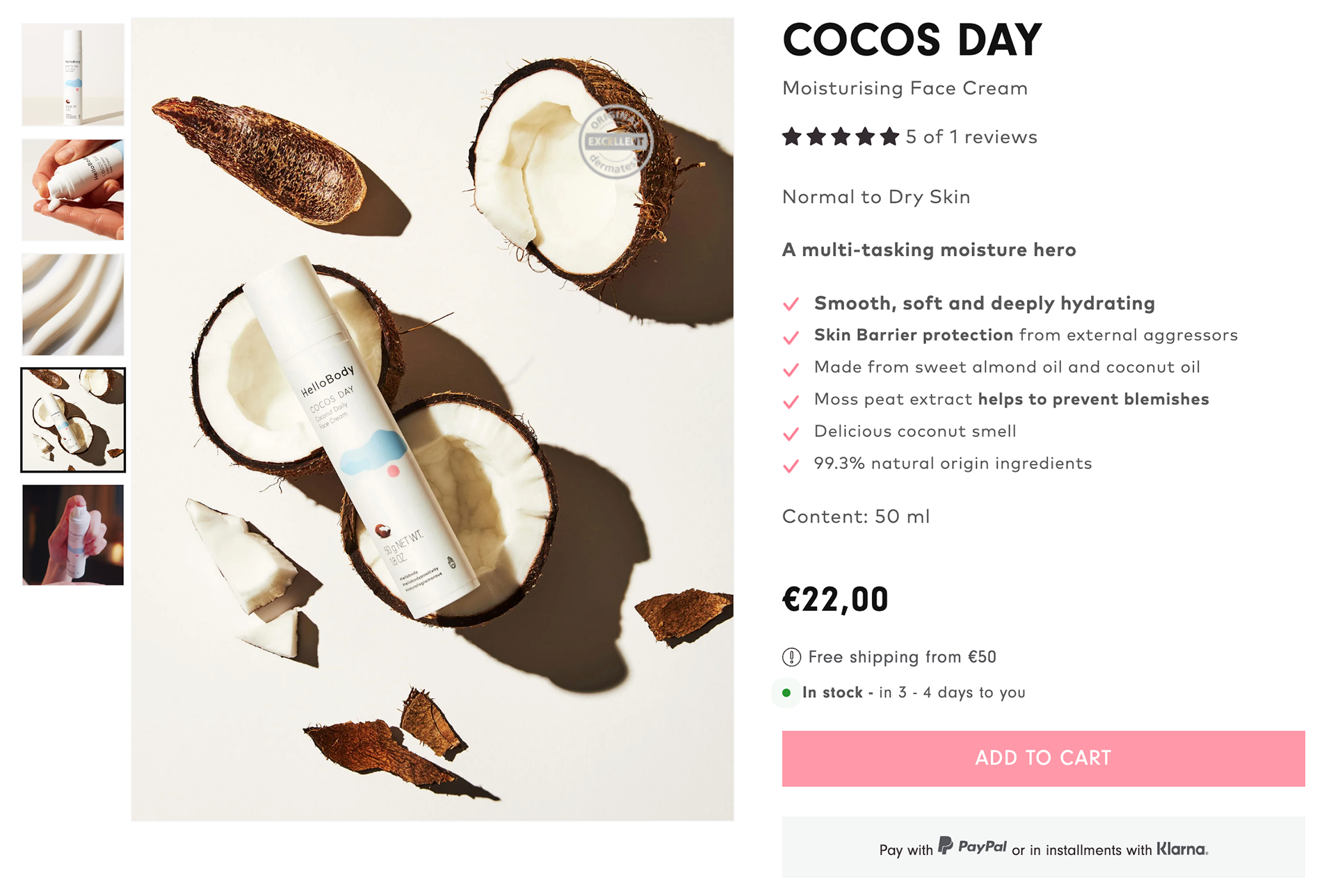The width and height of the screenshot is (1335, 896).
Task: Select the cream texture swirl thumbnail
Action: tap(73, 304)
